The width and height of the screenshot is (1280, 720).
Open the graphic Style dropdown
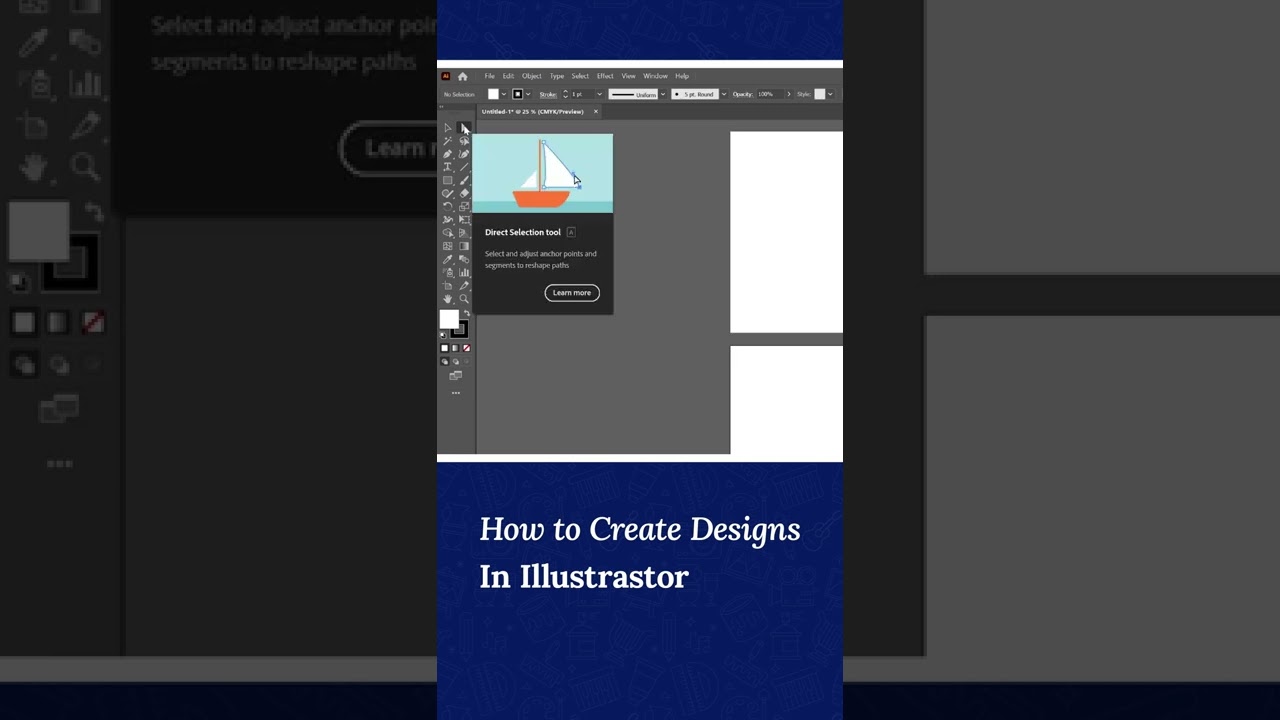[x=830, y=94]
